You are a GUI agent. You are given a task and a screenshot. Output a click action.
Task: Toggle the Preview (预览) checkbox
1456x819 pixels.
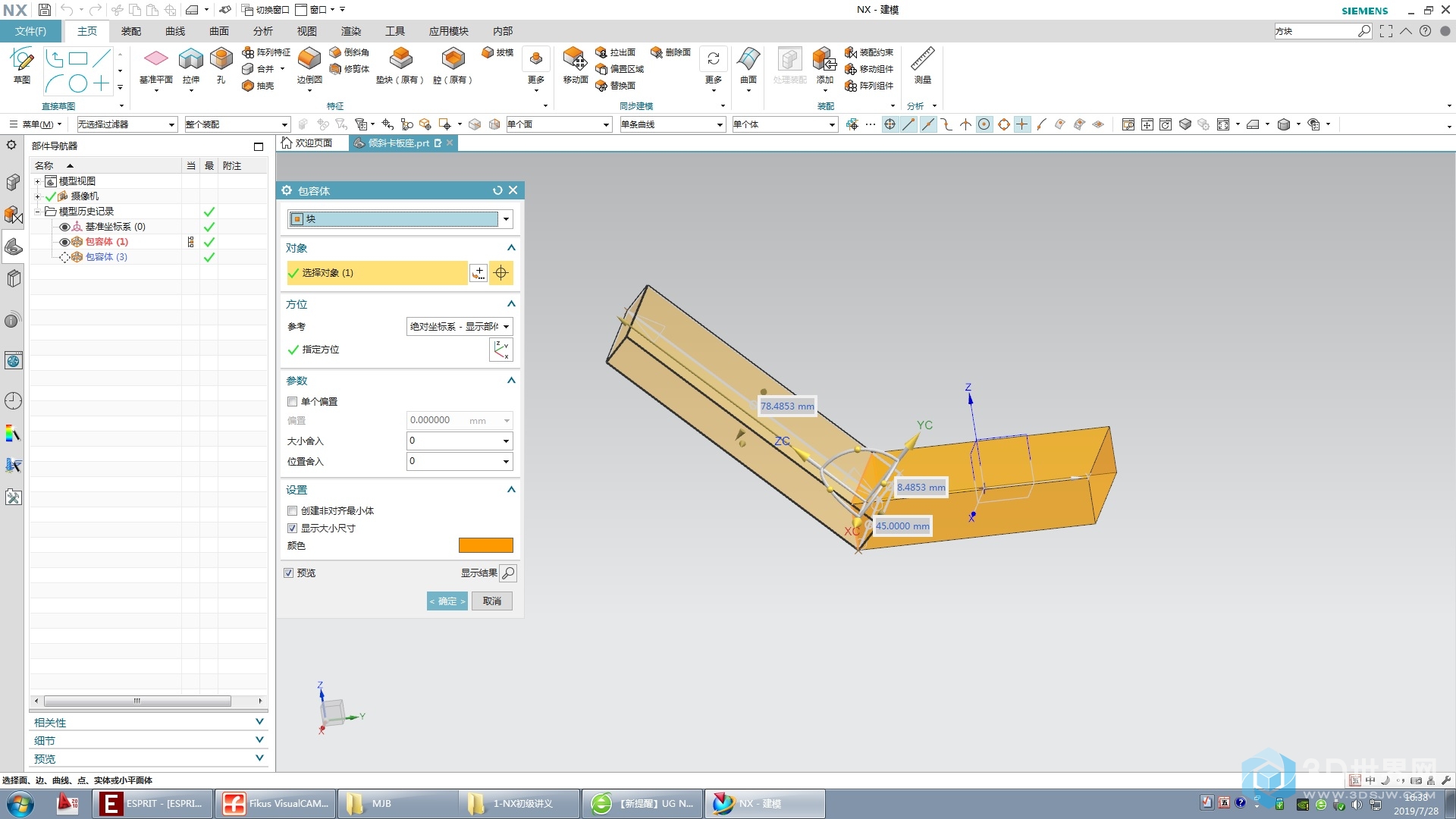point(288,573)
